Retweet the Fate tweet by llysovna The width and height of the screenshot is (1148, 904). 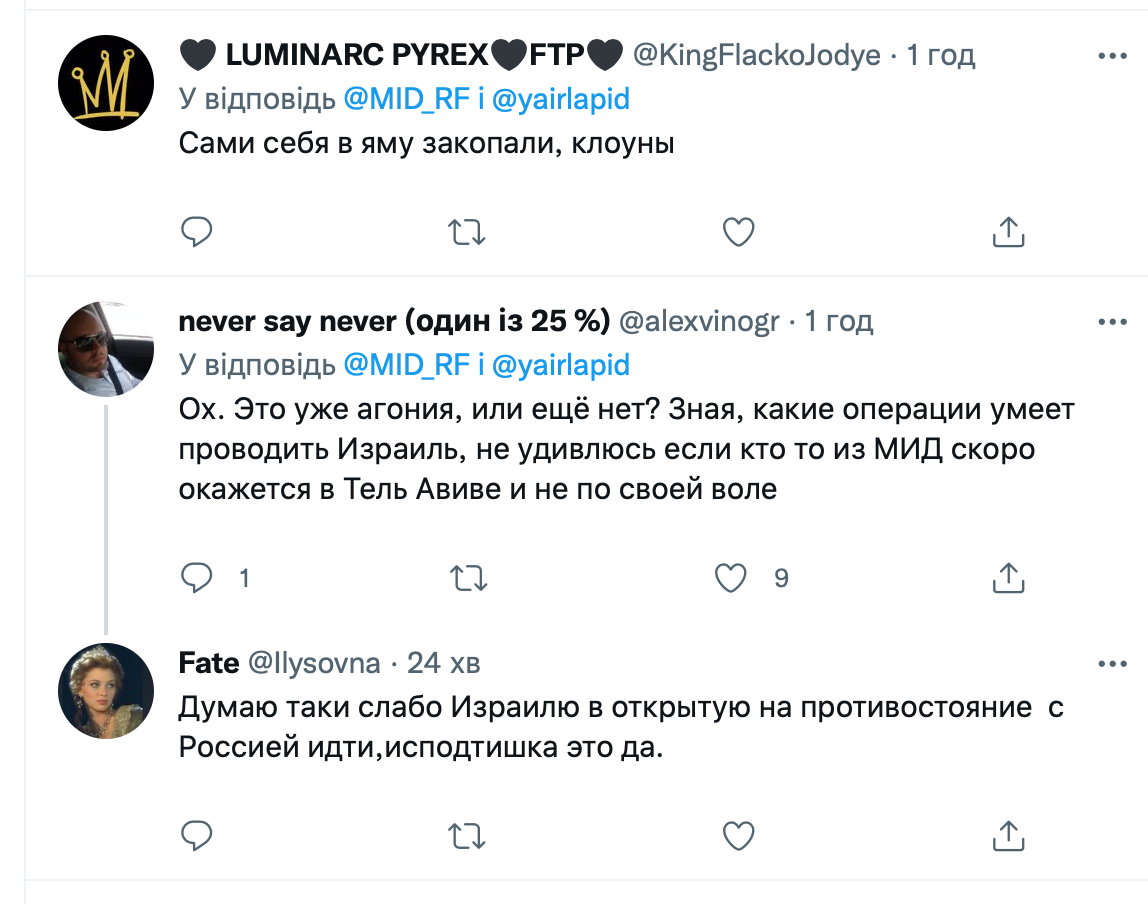click(x=467, y=833)
